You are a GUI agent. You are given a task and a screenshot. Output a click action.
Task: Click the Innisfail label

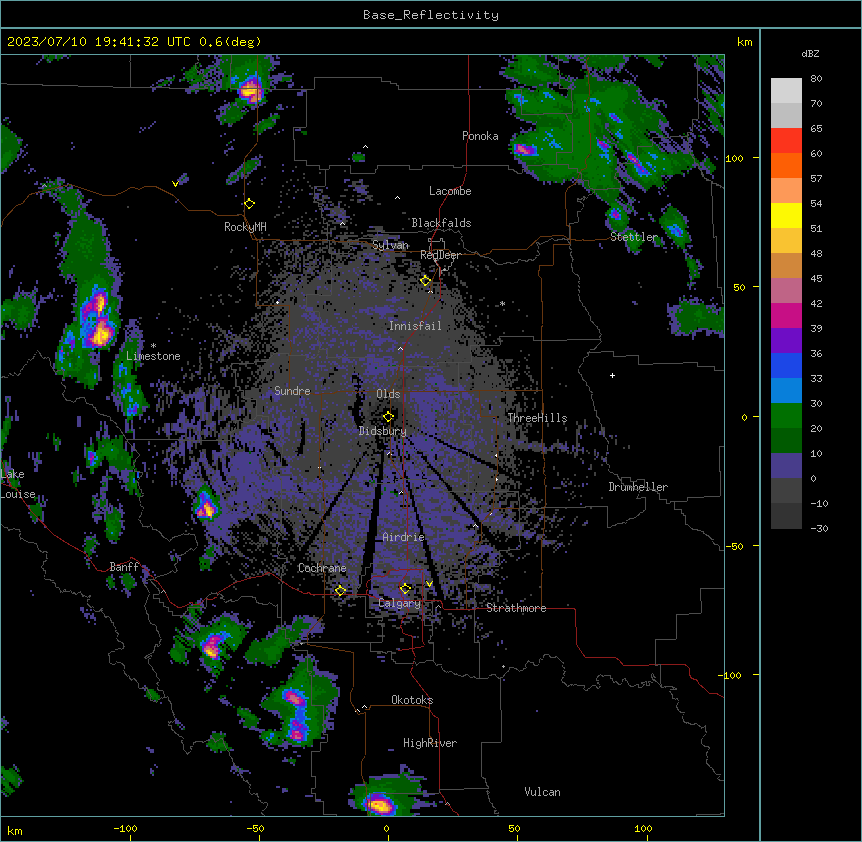[415, 326]
